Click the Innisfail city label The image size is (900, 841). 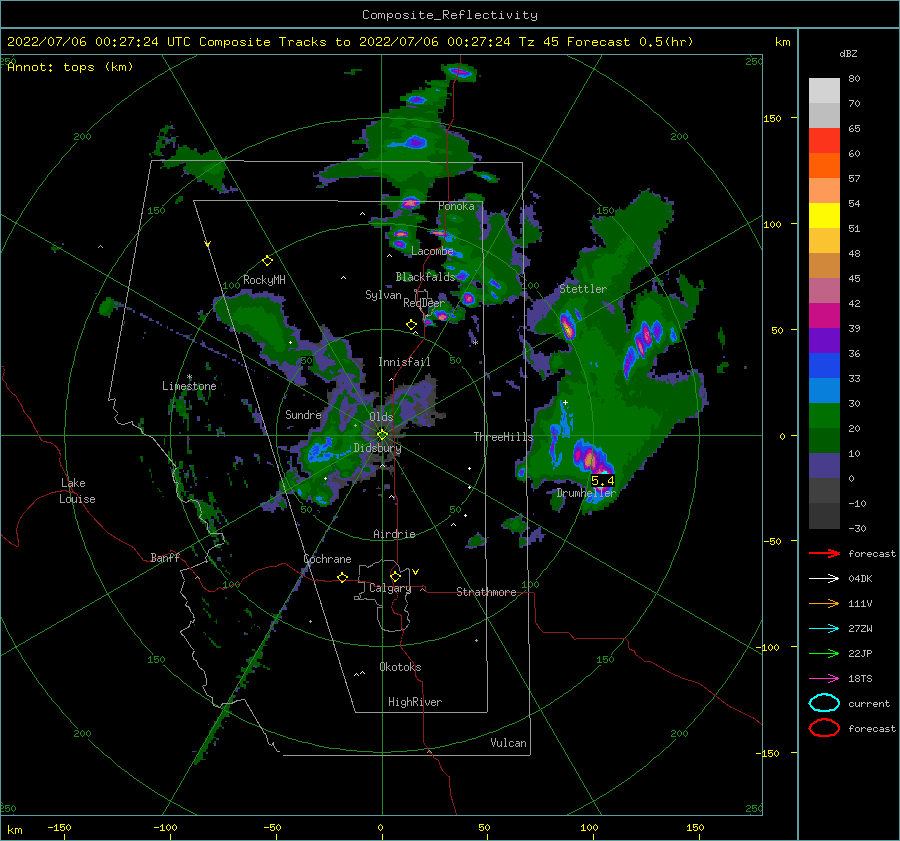pos(404,362)
